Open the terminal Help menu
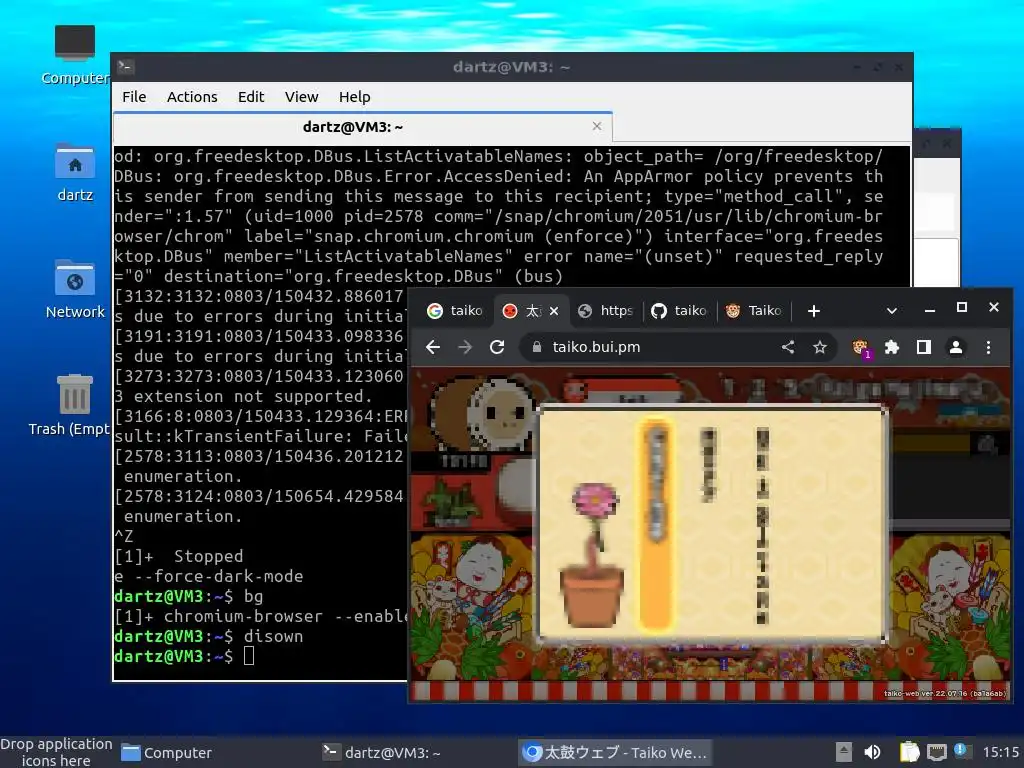 355,97
